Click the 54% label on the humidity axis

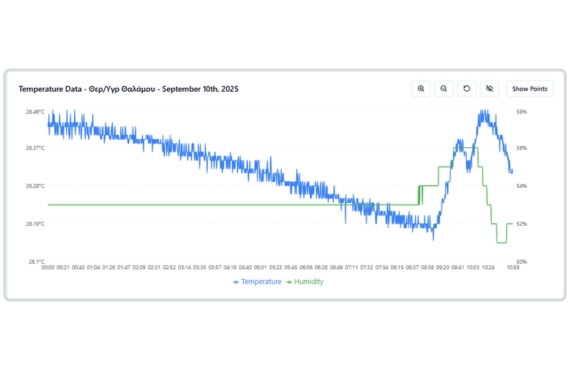click(x=521, y=186)
